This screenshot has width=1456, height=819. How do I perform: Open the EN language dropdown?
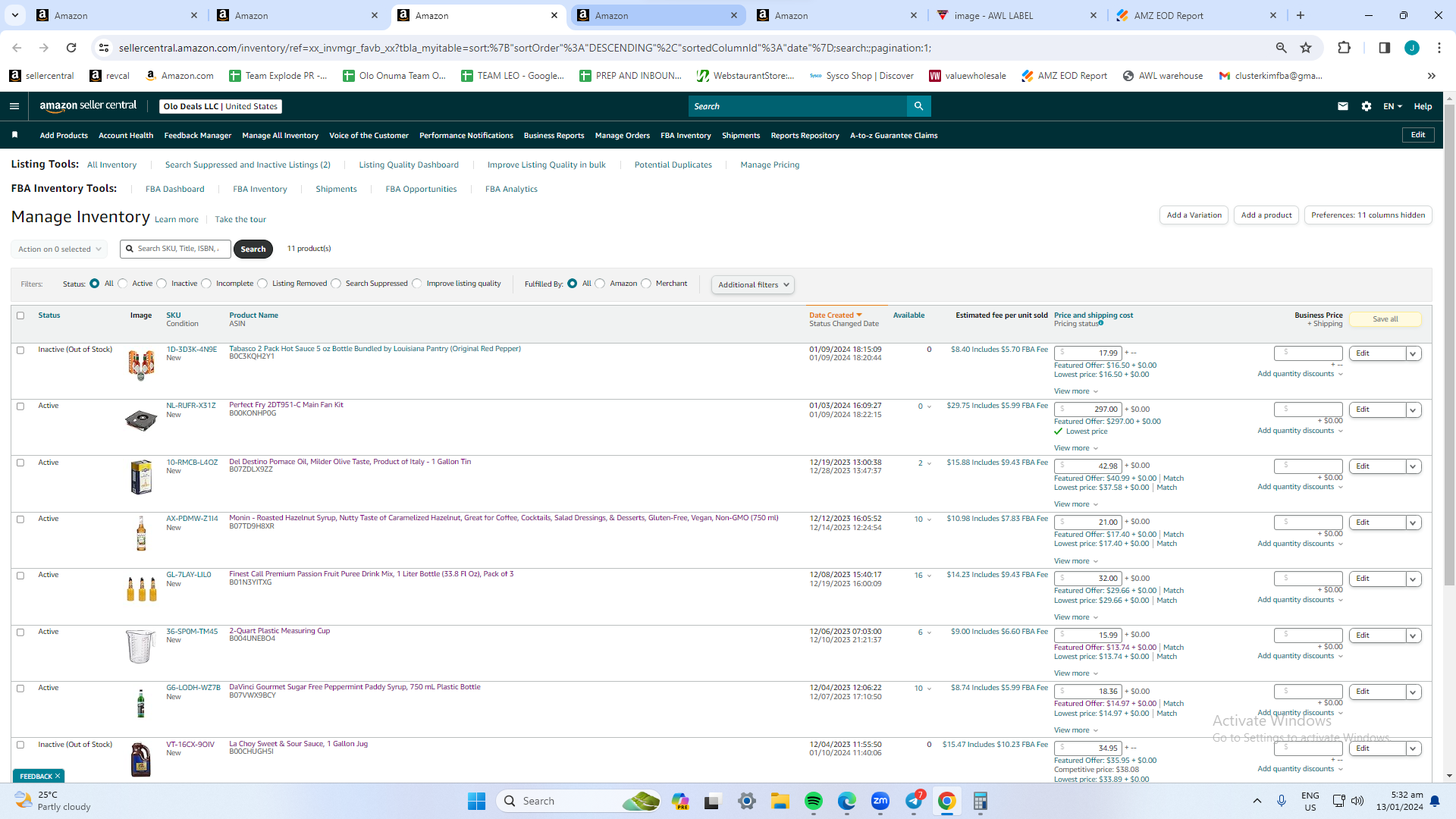[x=1392, y=106]
